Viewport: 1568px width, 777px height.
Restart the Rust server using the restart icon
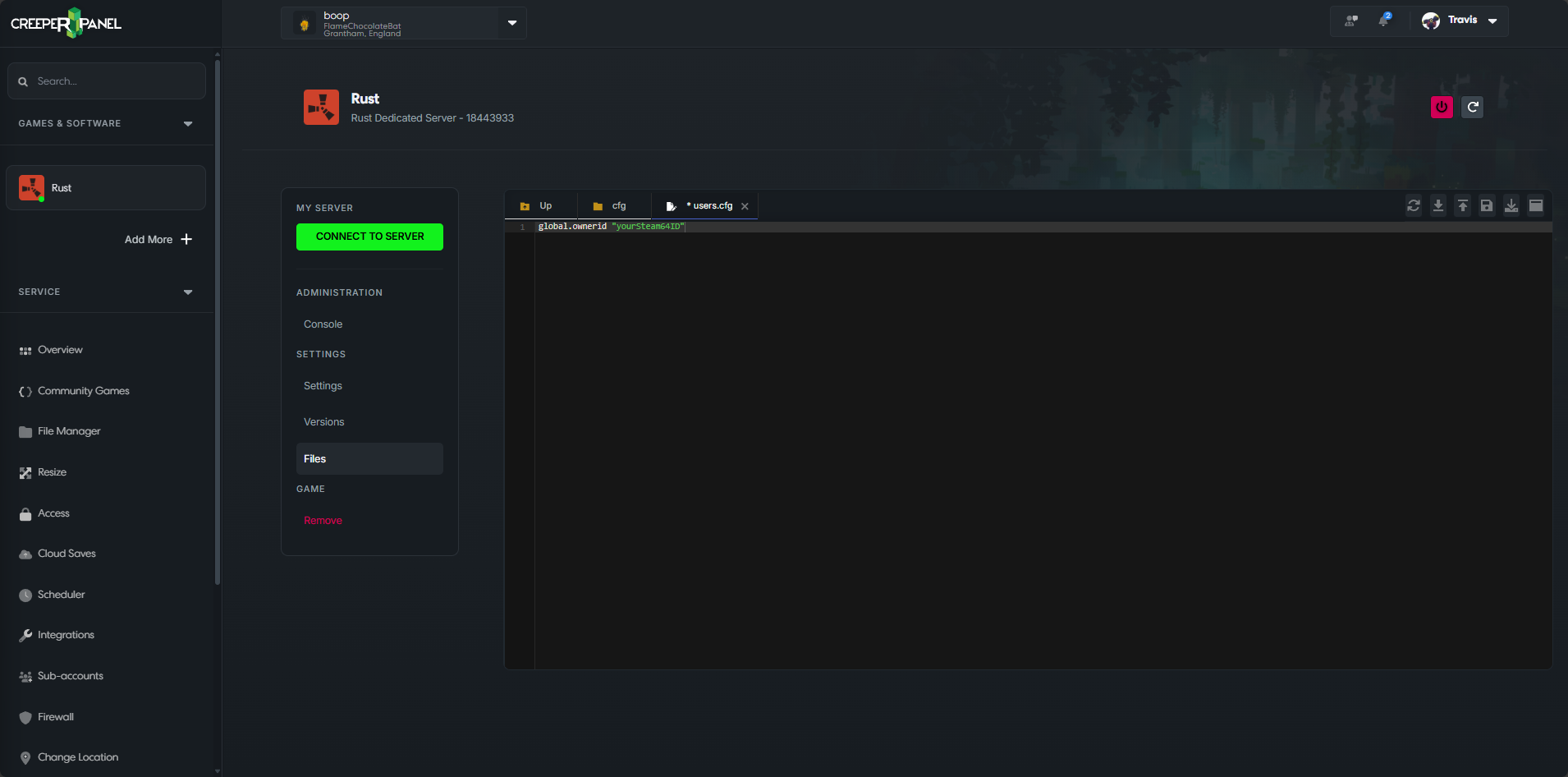[x=1473, y=107]
